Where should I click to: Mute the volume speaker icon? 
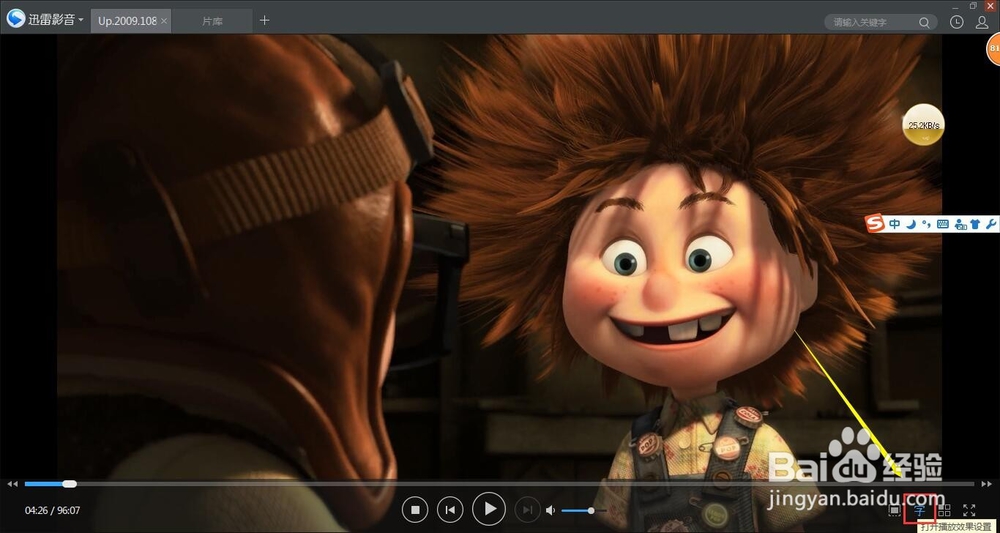click(x=551, y=510)
